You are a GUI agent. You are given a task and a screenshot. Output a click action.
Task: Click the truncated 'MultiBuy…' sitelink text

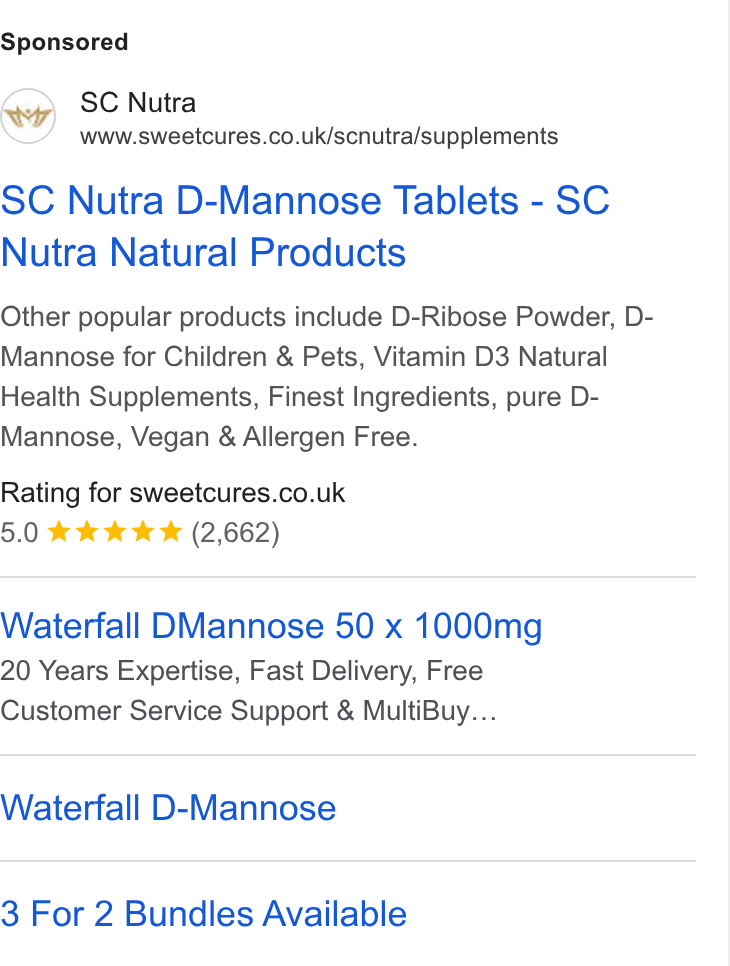[x=429, y=710]
